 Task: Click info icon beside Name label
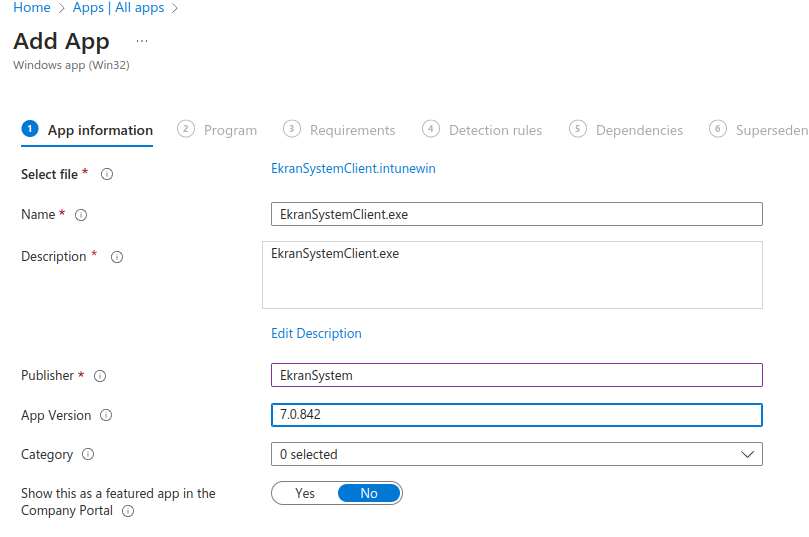(x=82, y=215)
